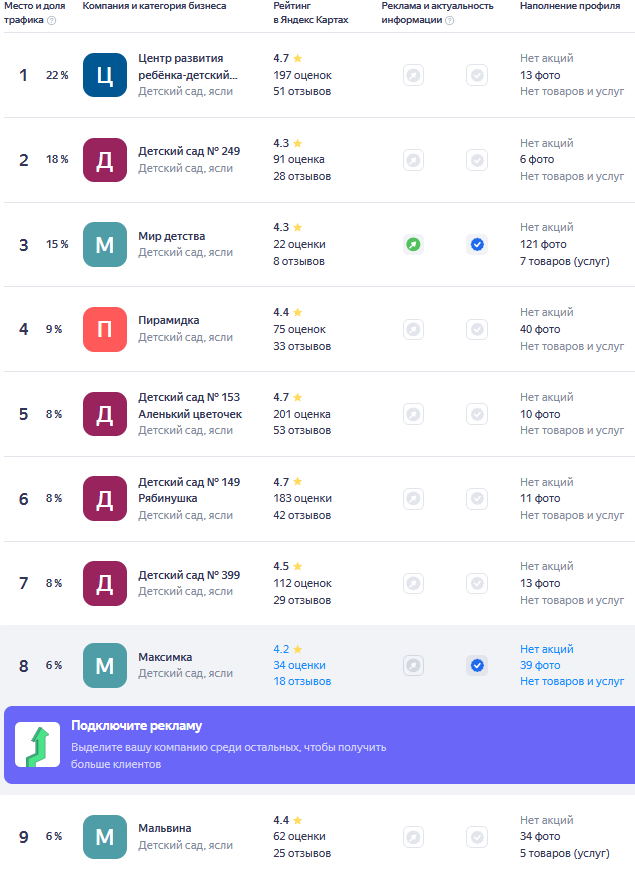The image size is (635, 870).
Task: Click '197 оценок' in the first row
Action: point(302,75)
